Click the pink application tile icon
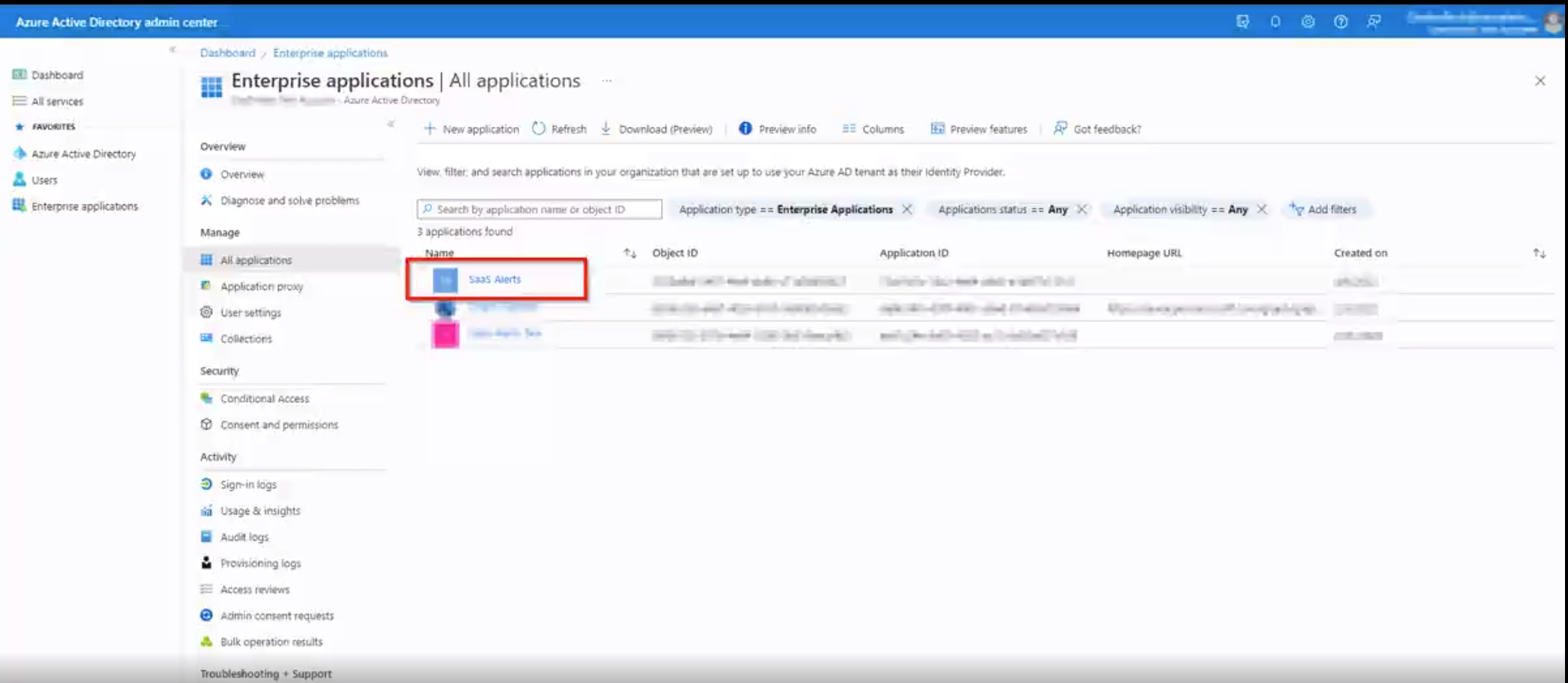The image size is (1568, 683). (x=445, y=334)
